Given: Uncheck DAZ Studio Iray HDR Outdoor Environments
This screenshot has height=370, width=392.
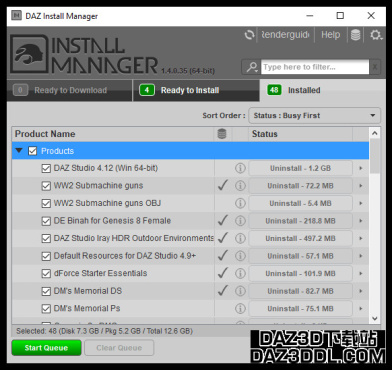Looking at the screenshot, I should [x=46, y=238].
